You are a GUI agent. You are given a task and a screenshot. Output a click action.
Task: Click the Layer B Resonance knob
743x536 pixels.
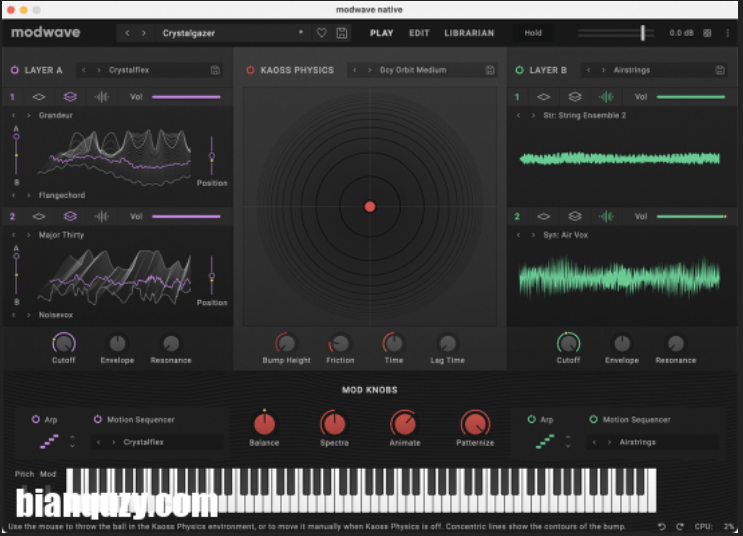point(676,343)
